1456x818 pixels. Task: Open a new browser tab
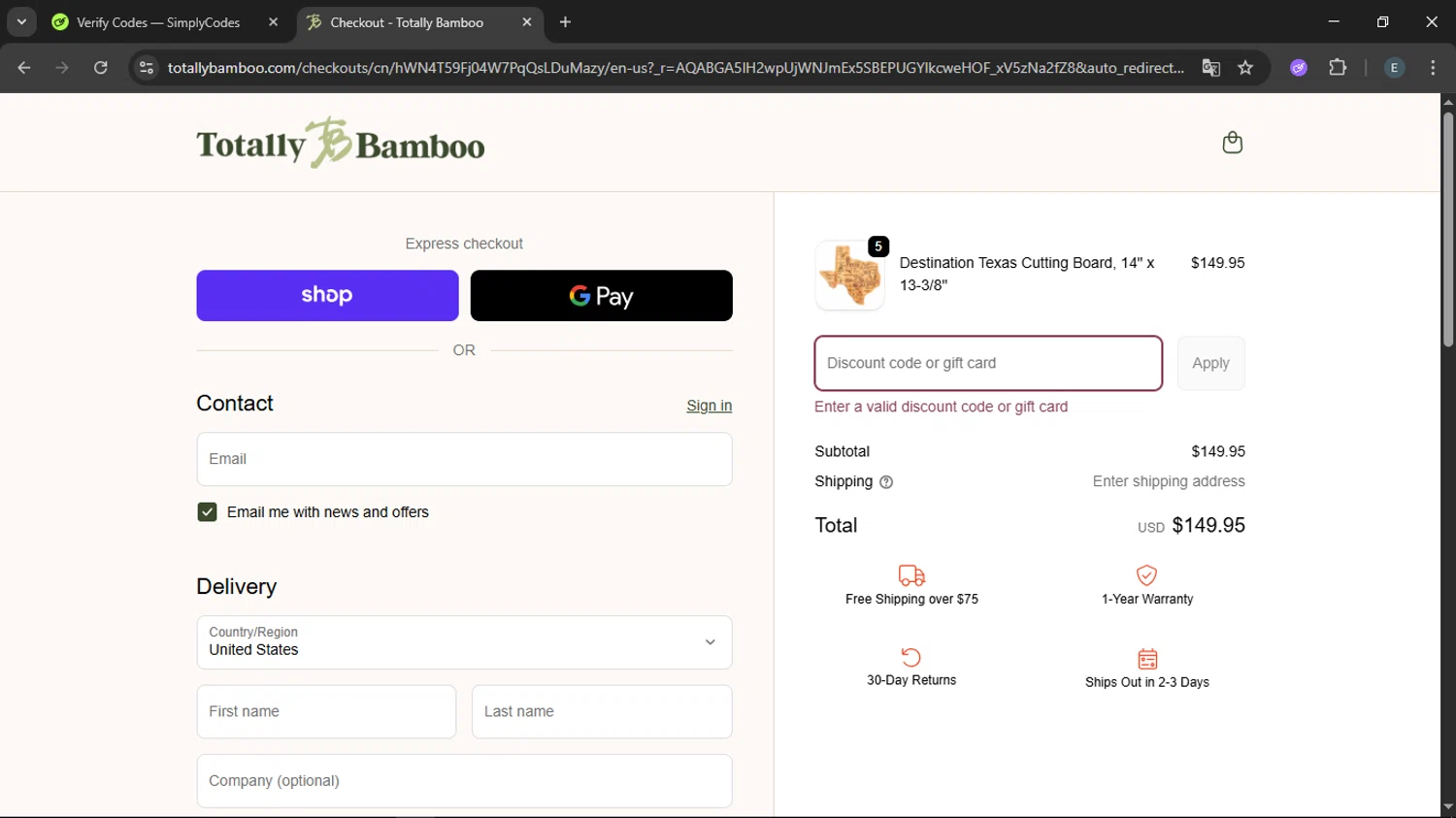(566, 22)
